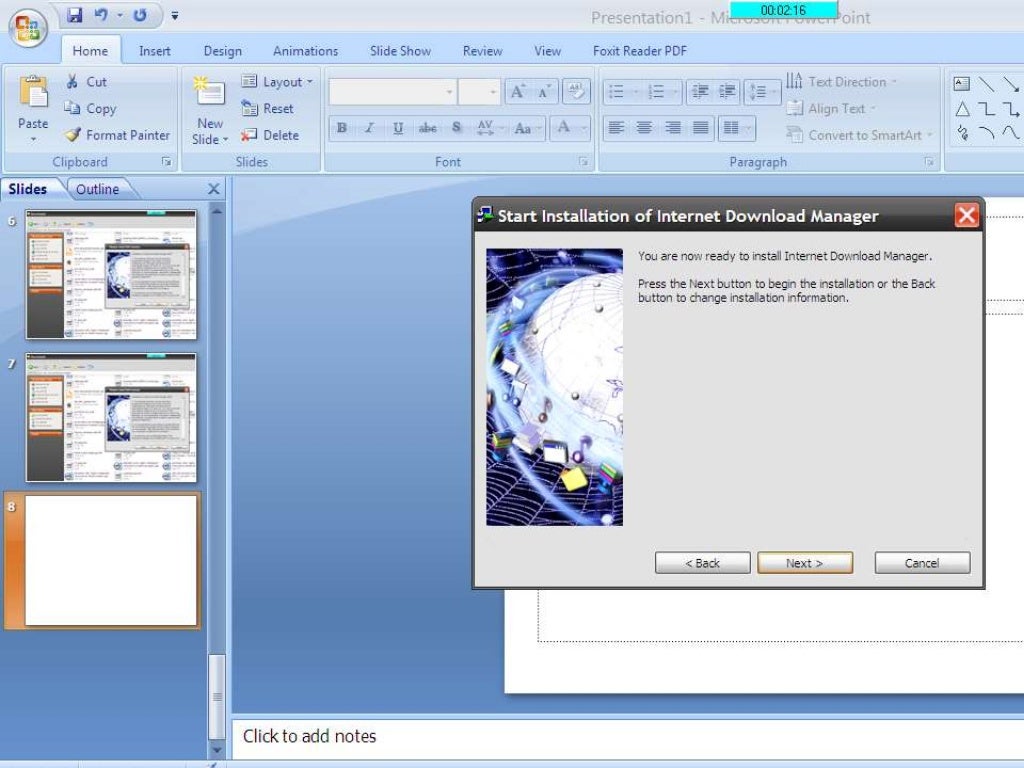
Task: Select slide 7 thumbnail
Action: [x=111, y=417]
